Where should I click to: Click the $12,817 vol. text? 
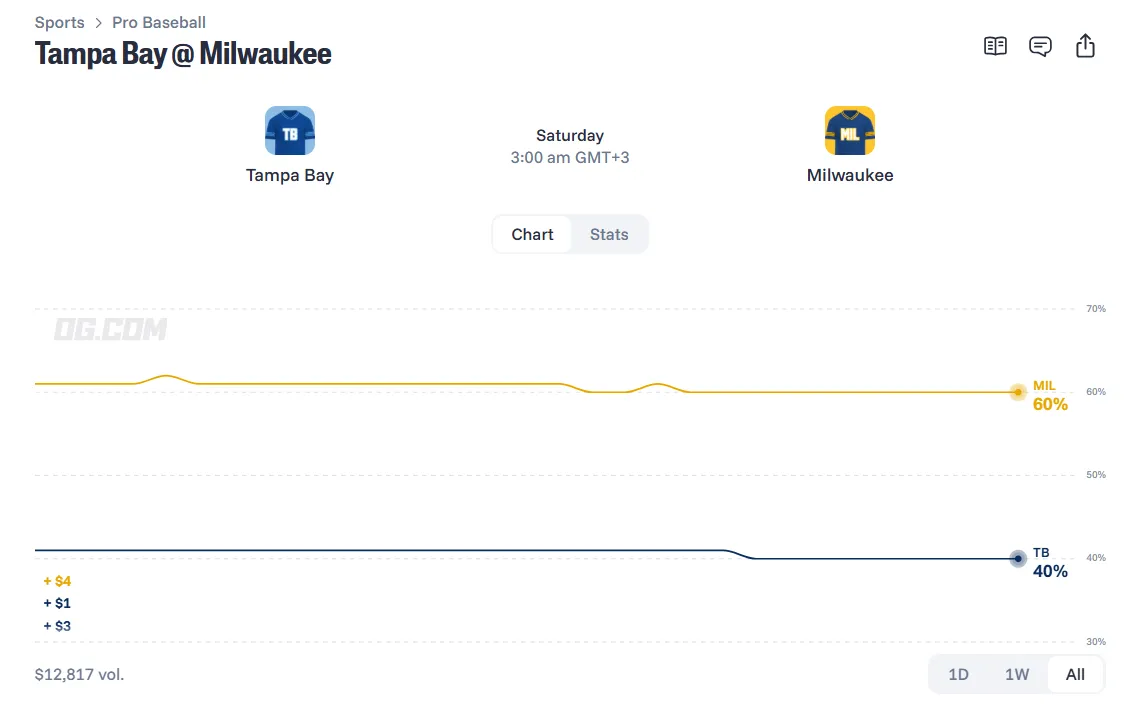[79, 675]
